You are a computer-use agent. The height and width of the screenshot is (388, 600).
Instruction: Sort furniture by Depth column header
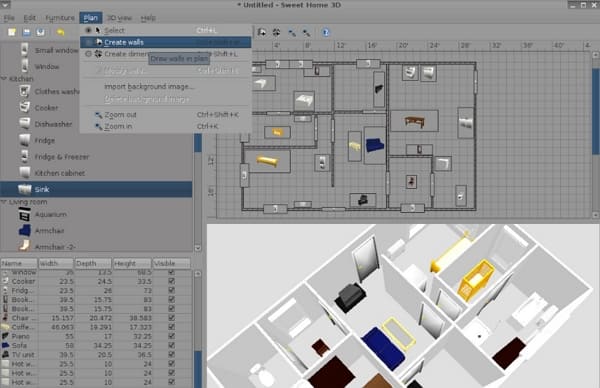[93, 263]
